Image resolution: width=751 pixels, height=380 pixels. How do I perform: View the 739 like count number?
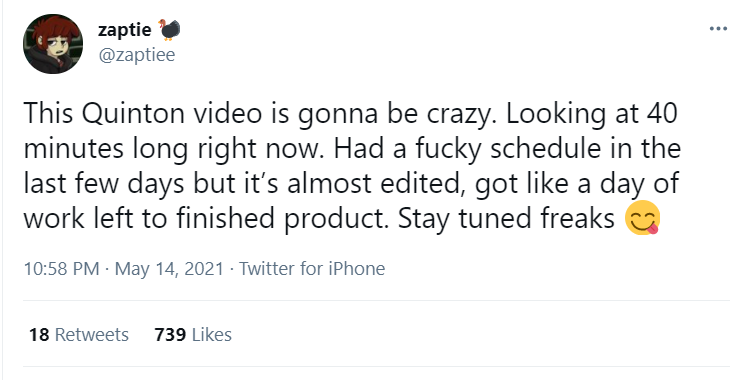(x=170, y=334)
